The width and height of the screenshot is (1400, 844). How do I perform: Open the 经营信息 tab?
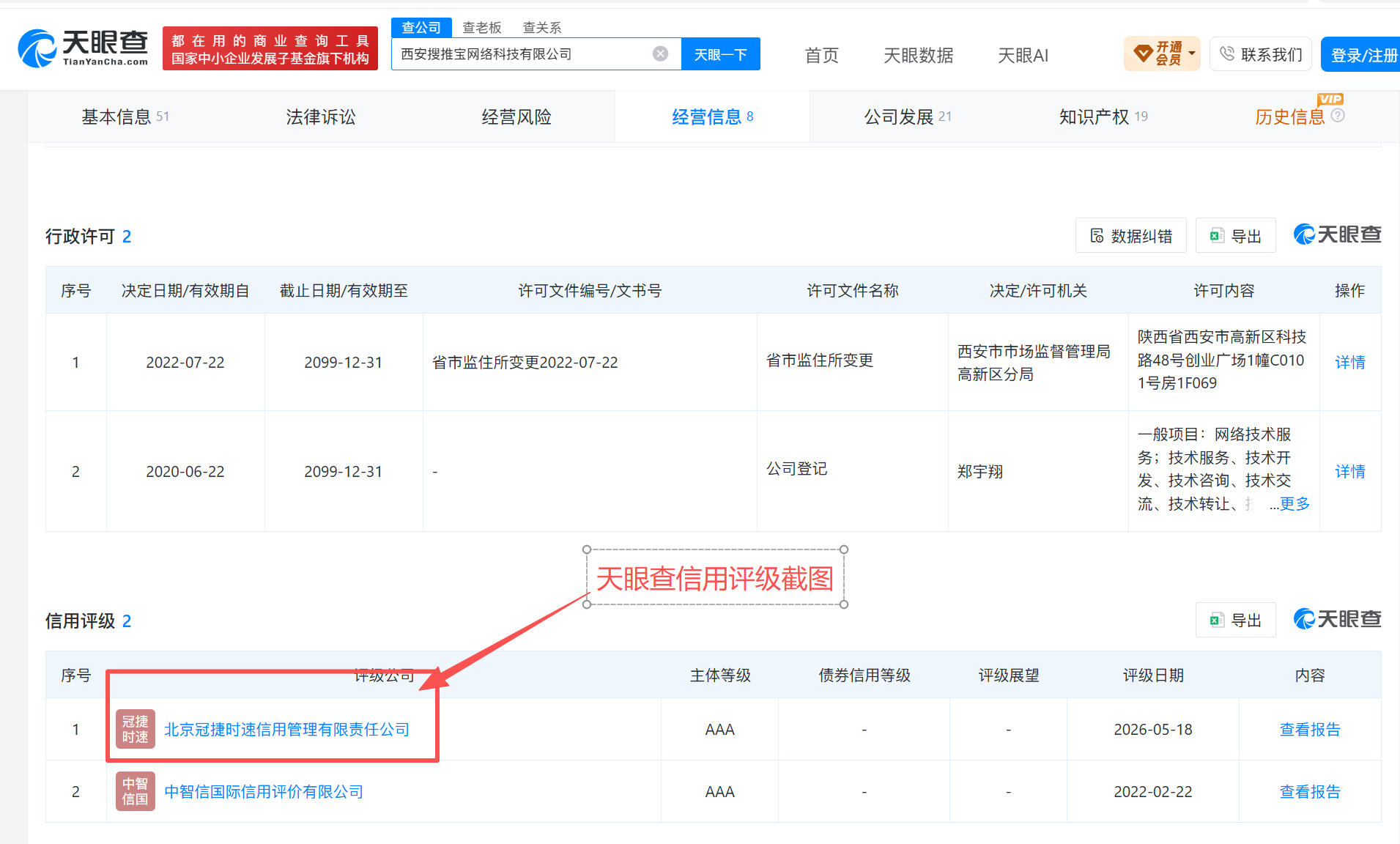point(712,116)
